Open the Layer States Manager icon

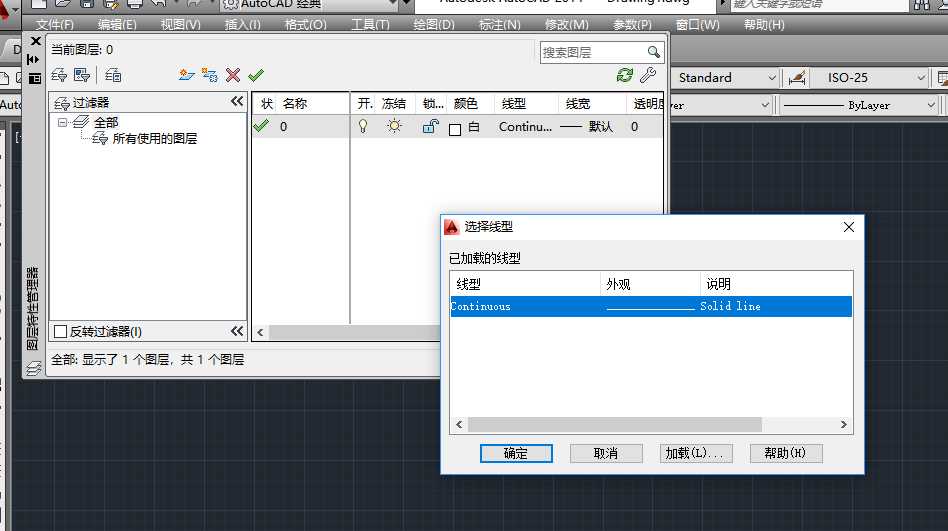(x=113, y=76)
